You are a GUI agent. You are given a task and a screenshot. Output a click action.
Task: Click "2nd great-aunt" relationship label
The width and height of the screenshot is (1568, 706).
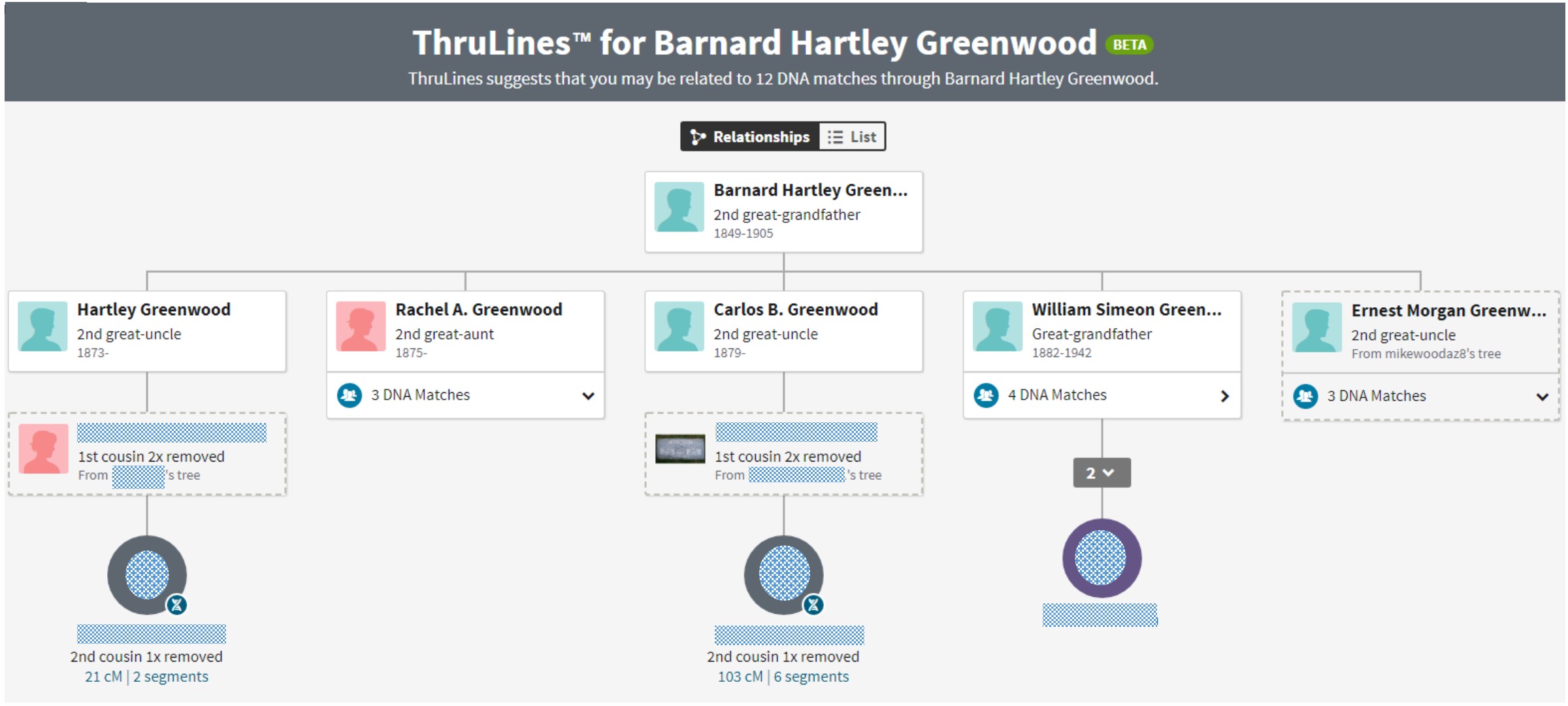[x=445, y=334]
